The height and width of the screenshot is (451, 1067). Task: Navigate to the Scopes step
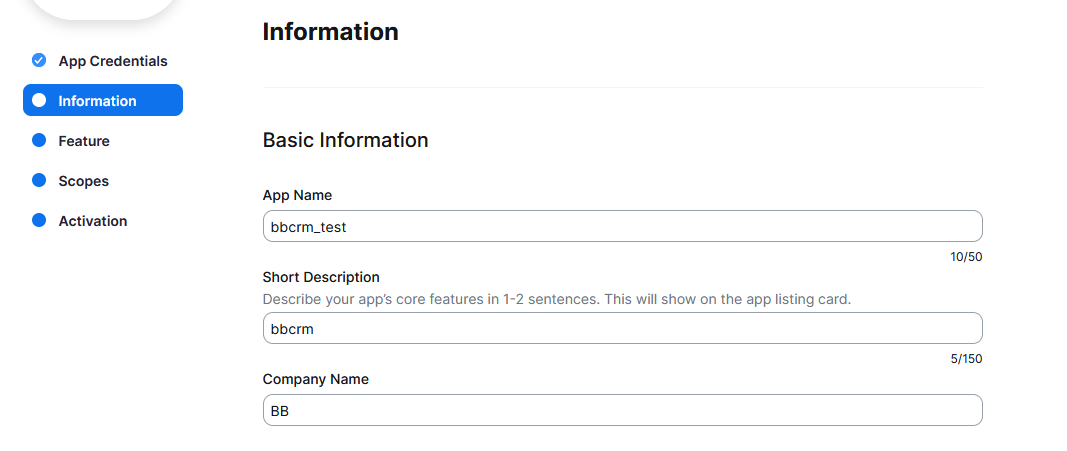(84, 181)
